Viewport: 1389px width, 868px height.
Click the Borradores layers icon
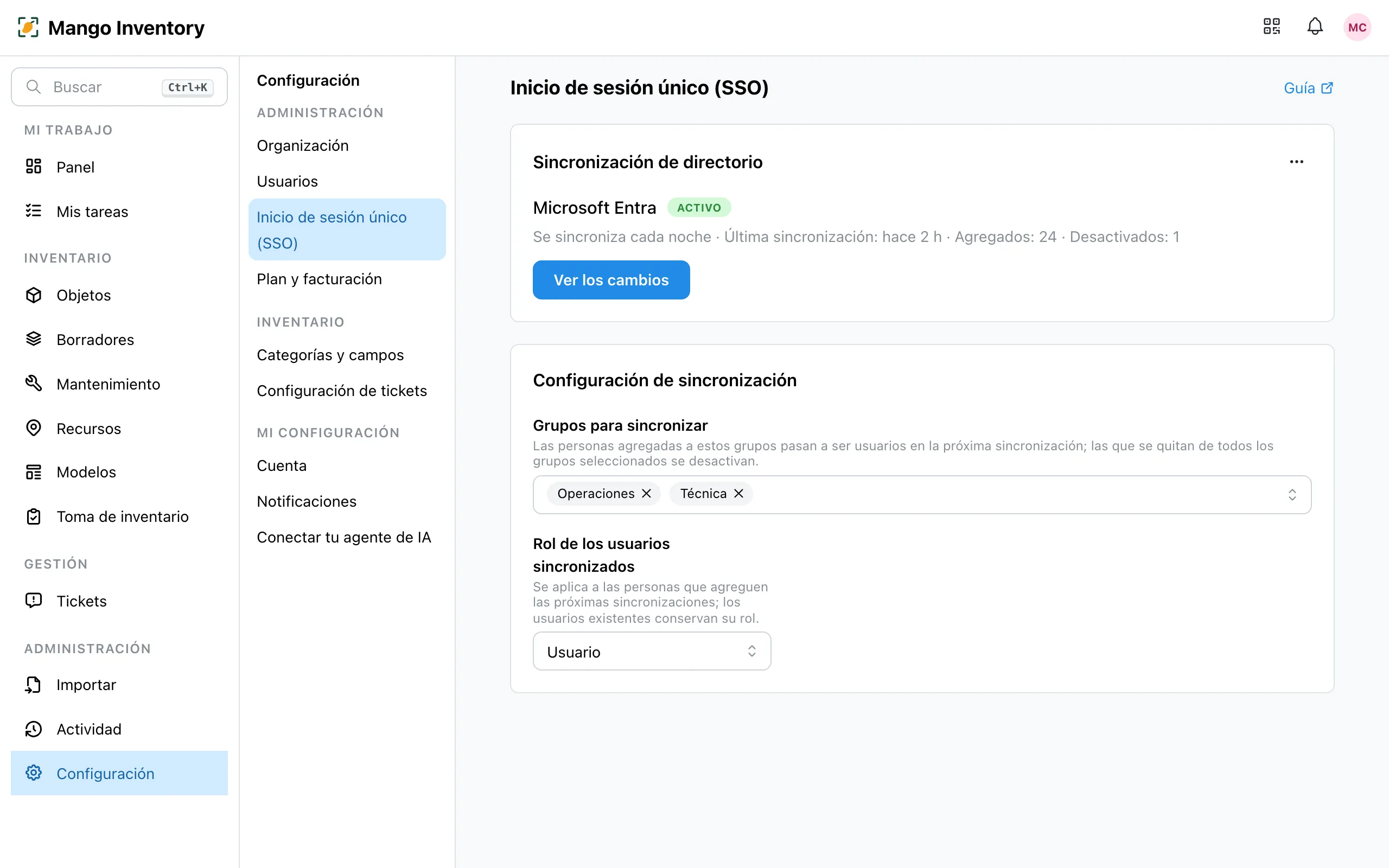click(33, 339)
